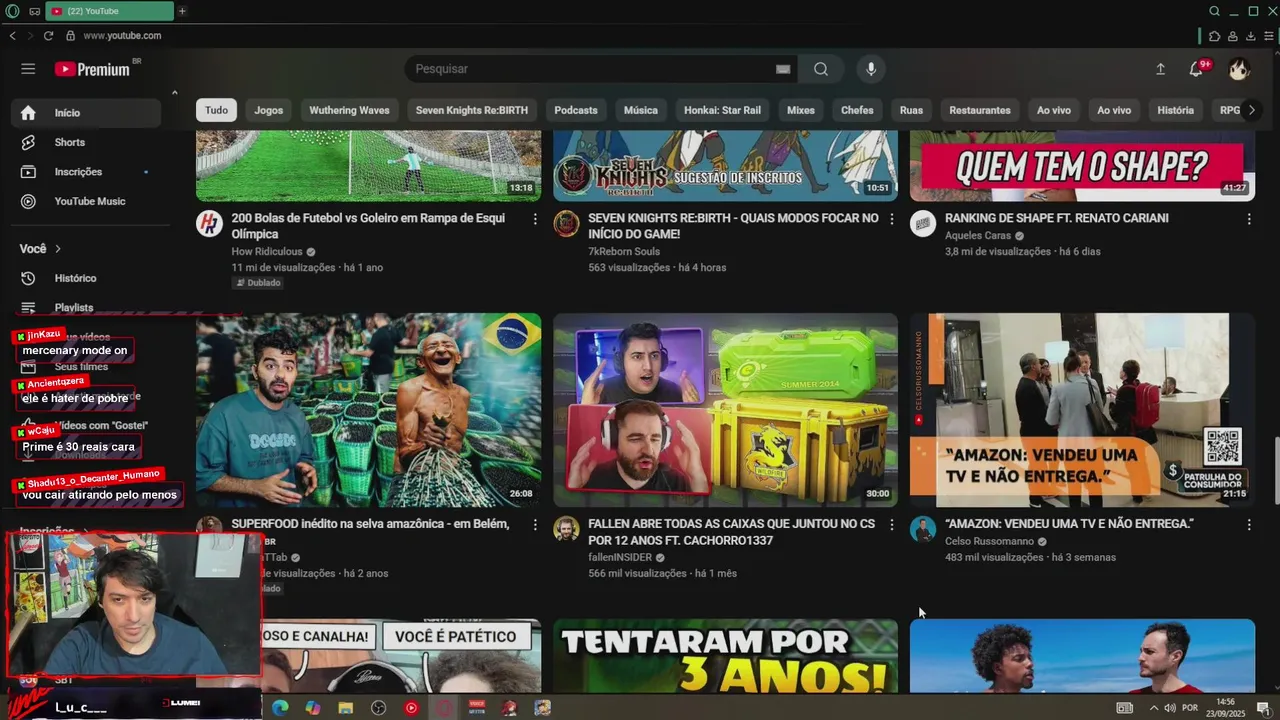1280x720 pixels.
Task: Select the Wuthering Waves filter chip
Action: pyautogui.click(x=349, y=110)
